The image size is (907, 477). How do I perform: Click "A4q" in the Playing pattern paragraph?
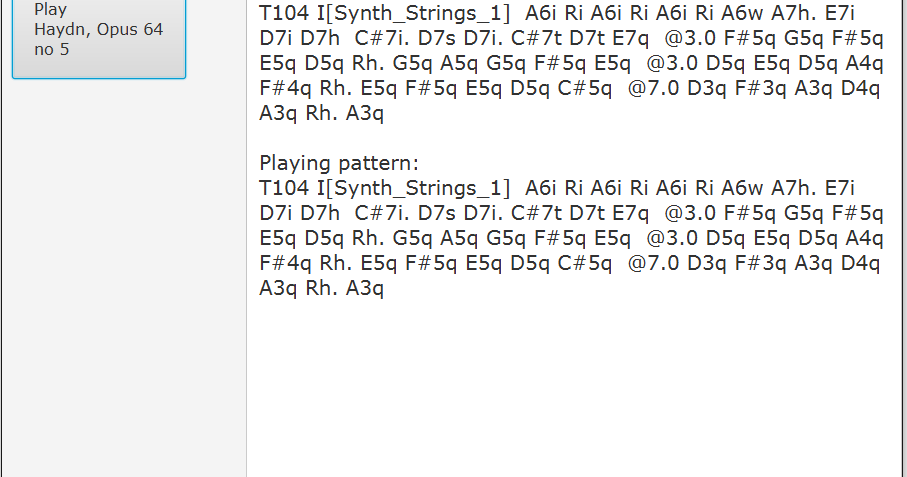[862, 238]
